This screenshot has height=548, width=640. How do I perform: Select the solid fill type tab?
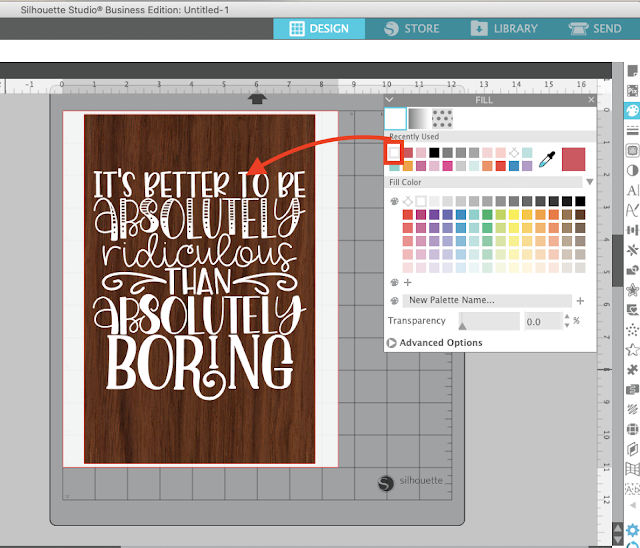click(396, 118)
